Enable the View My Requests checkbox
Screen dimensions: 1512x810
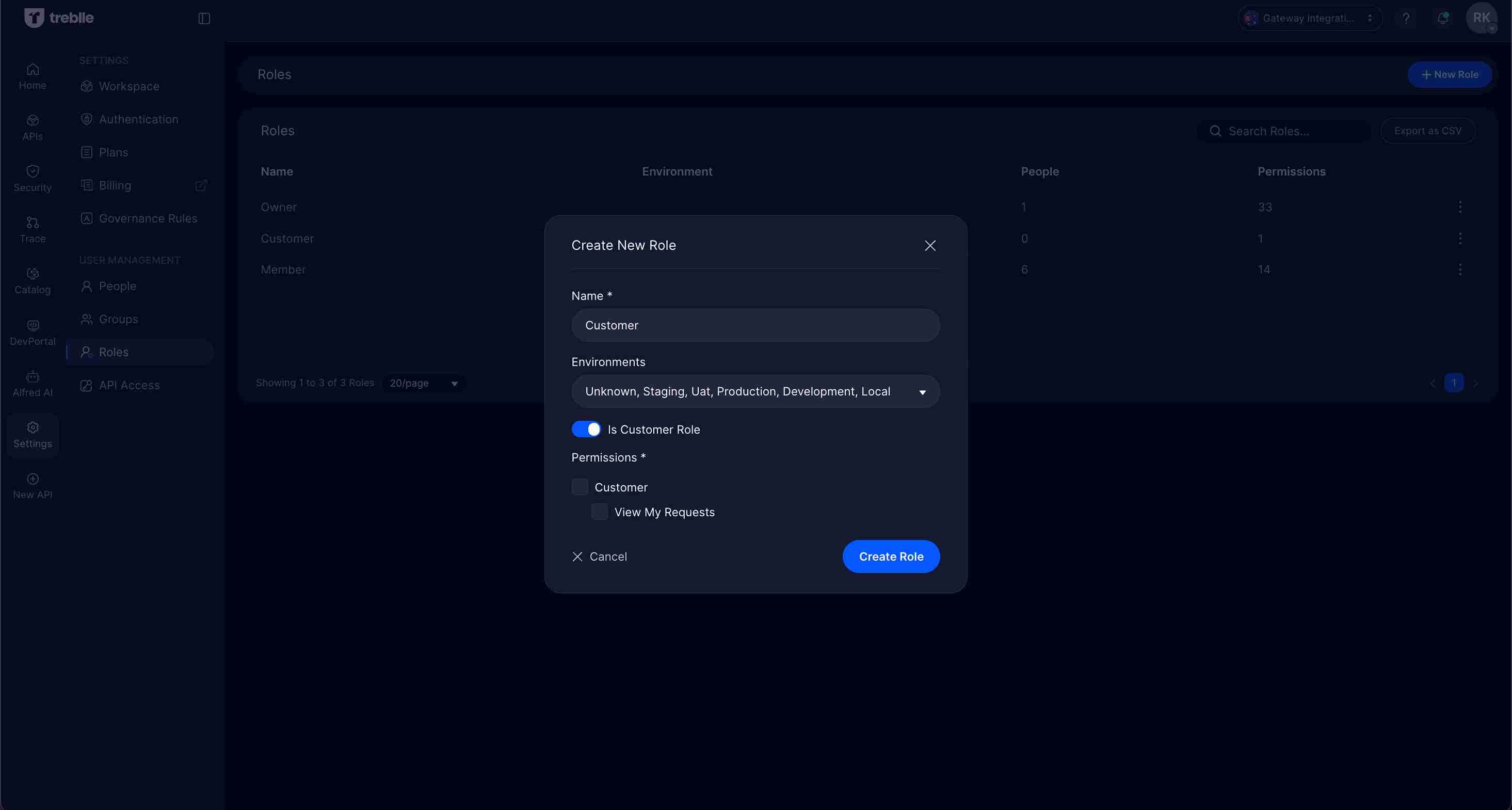[599, 512]
